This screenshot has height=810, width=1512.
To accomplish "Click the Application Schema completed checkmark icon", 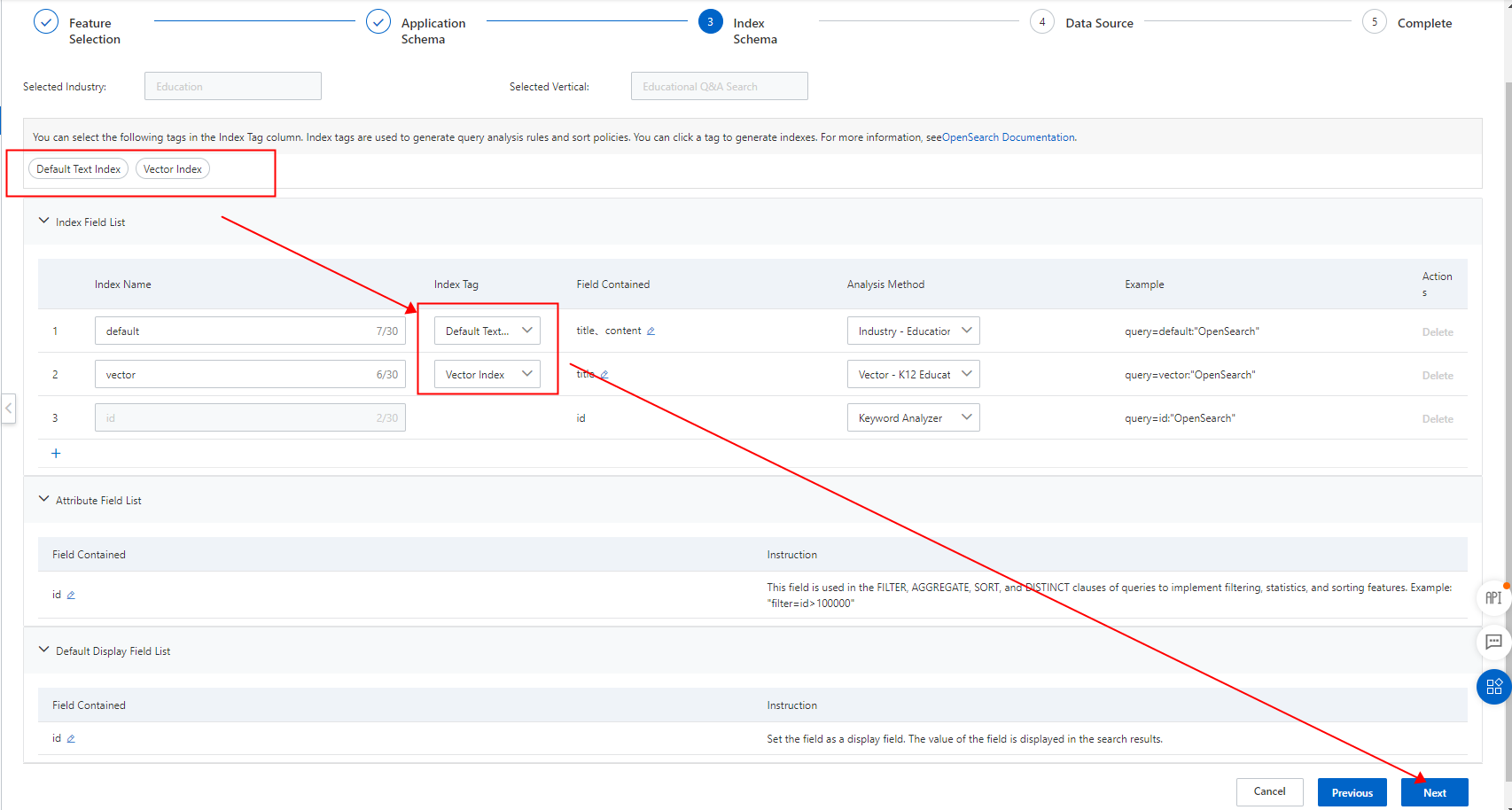I will [378, 22].
